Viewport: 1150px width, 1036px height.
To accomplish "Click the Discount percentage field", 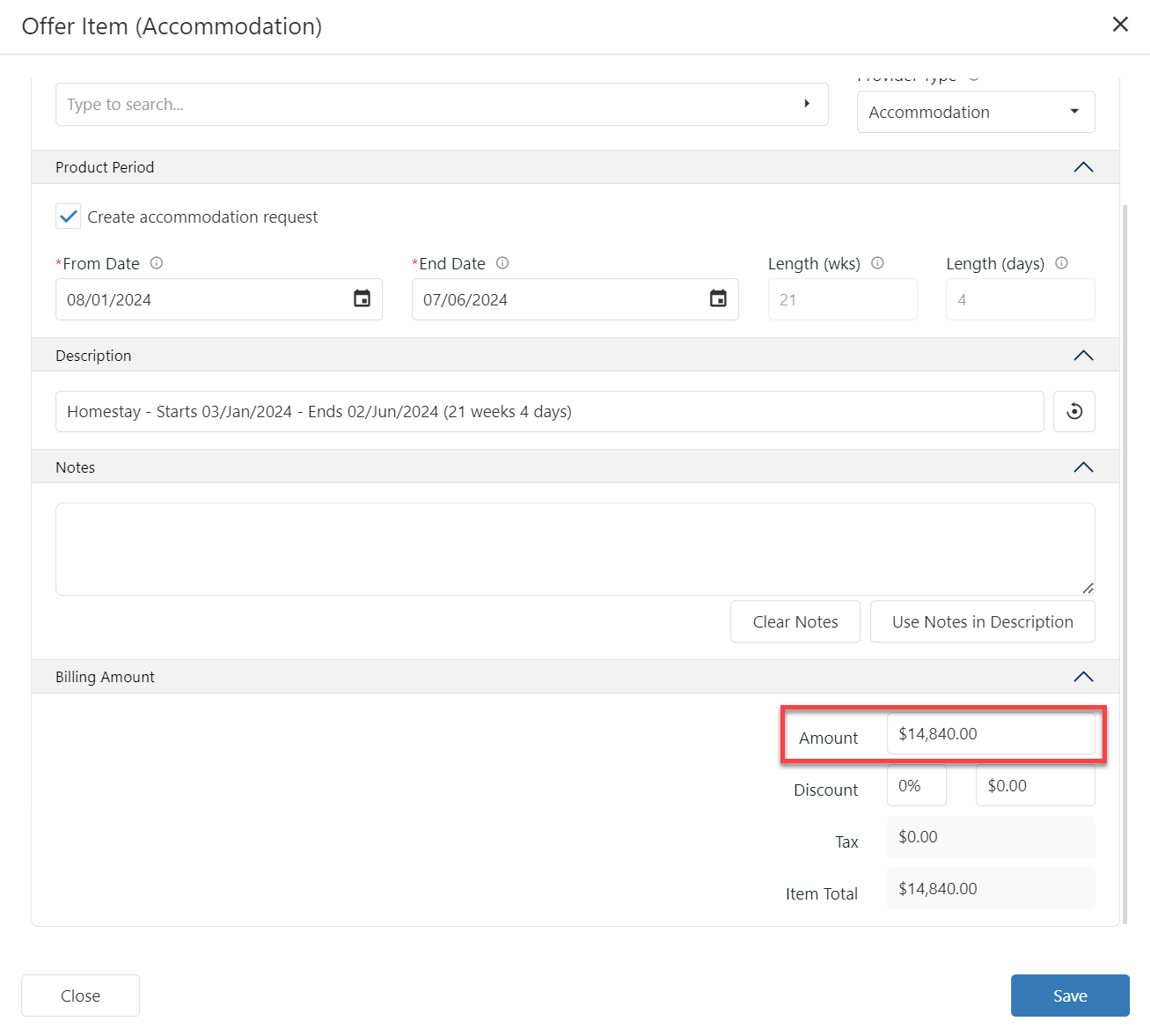I will [916, 786].
